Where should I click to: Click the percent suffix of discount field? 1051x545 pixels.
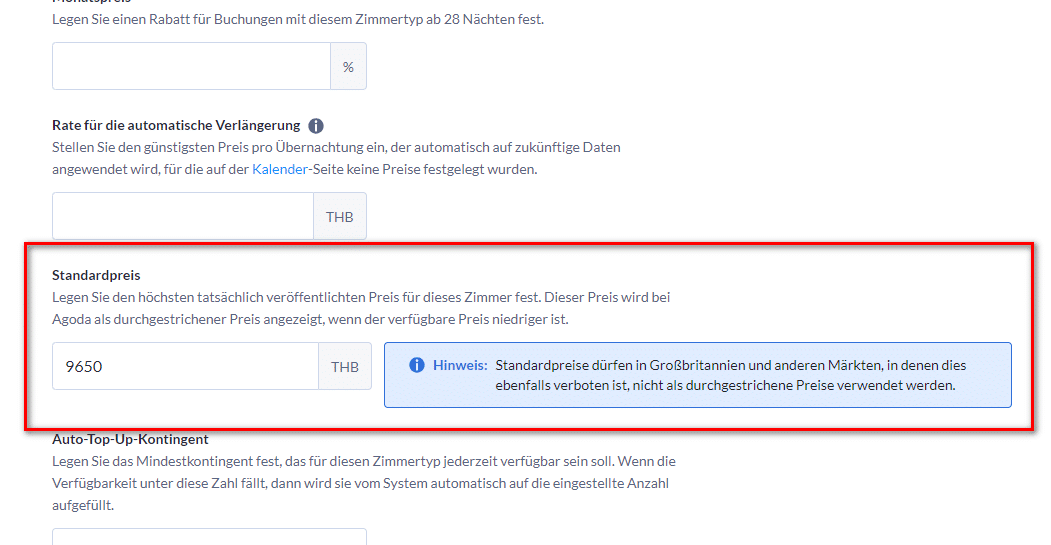349,66
